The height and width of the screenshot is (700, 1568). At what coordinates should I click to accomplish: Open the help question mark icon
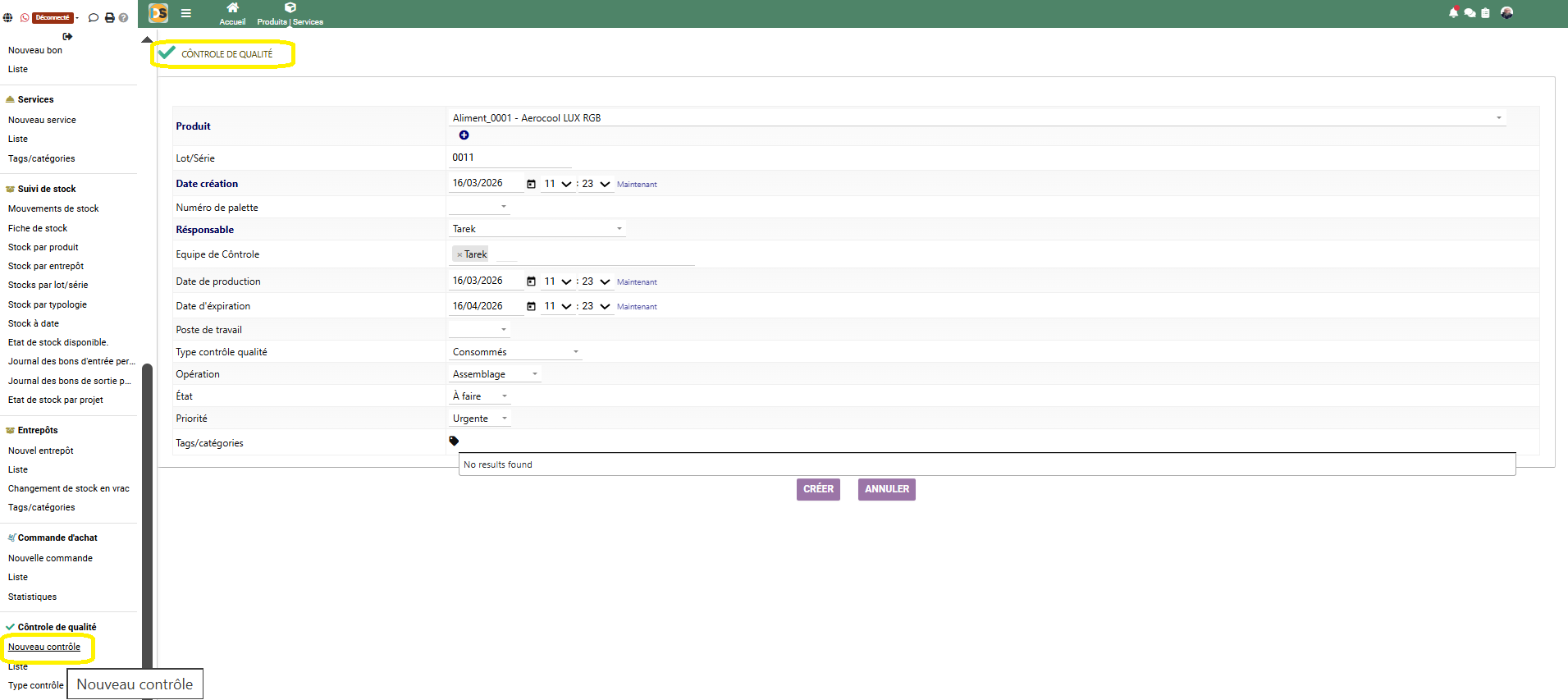(123, 17)
